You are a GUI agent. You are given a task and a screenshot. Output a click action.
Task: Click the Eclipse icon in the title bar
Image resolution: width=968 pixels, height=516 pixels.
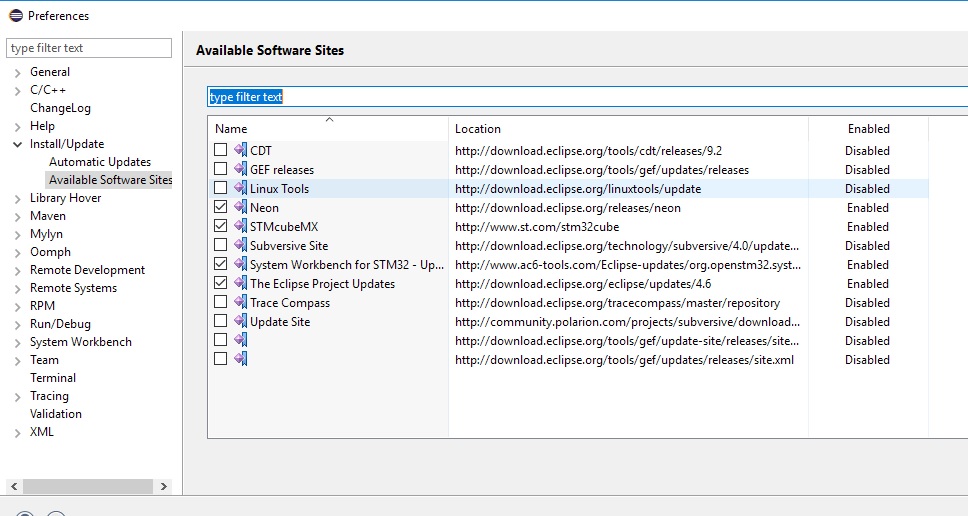click(14, 15)
